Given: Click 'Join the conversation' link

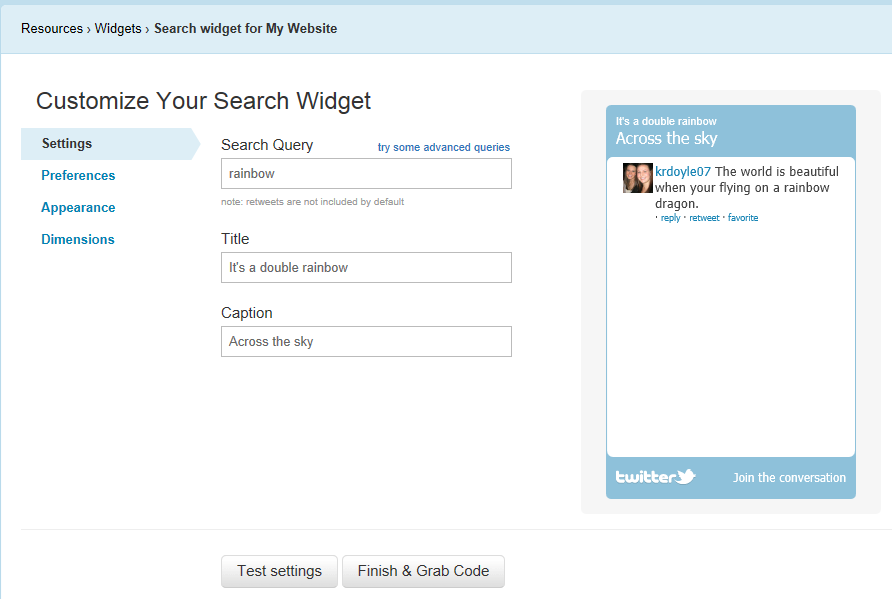Looking at the screenshot, I should (789, 478).
